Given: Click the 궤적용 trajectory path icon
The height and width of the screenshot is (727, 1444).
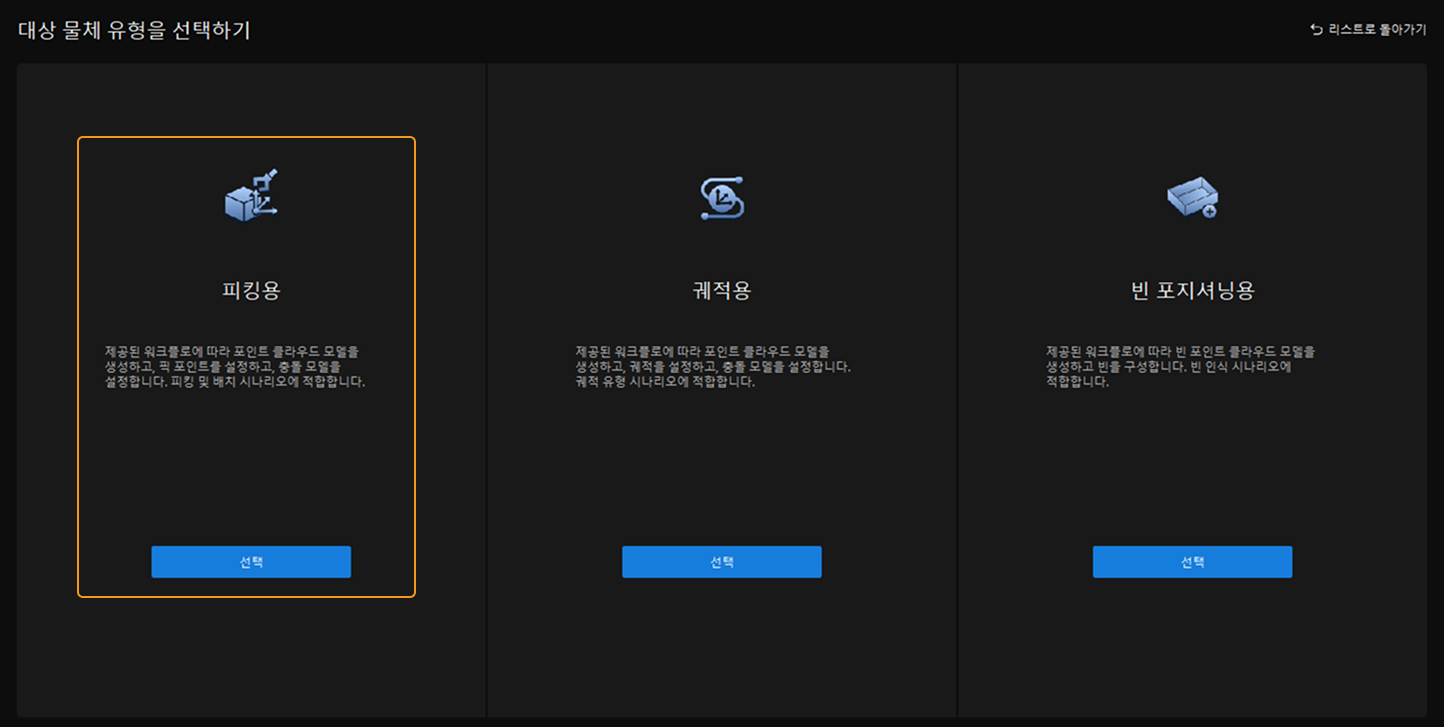Looking at the screenshot, I should point(721,197).
